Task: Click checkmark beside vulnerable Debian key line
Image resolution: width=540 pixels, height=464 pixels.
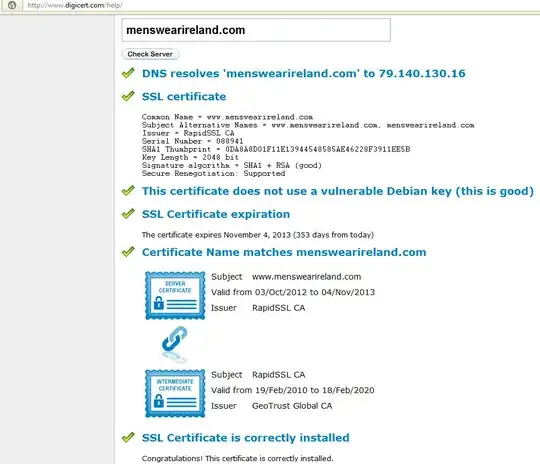Action: [x=128, y=190]
